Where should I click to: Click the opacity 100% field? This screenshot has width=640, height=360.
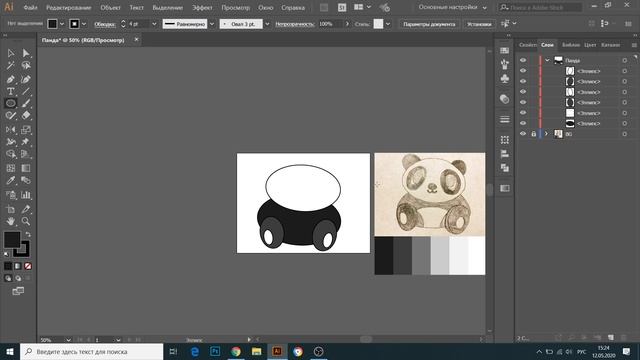click(330, 24)
